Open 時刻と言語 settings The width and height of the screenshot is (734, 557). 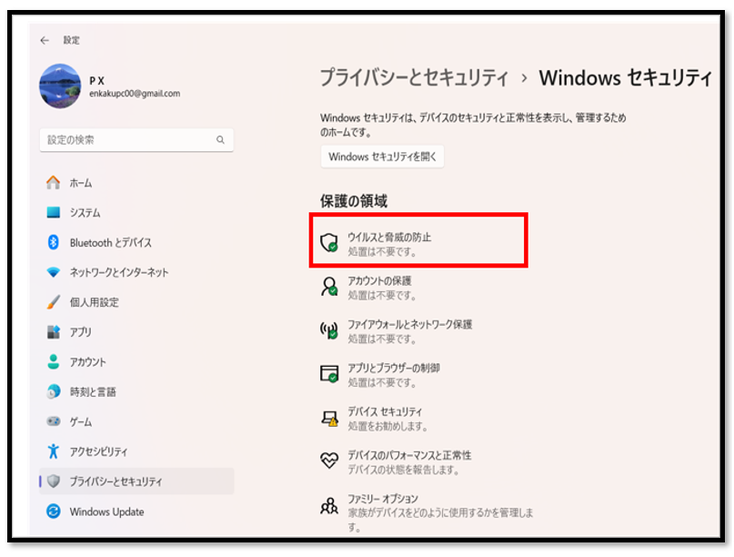pos(136,391)
